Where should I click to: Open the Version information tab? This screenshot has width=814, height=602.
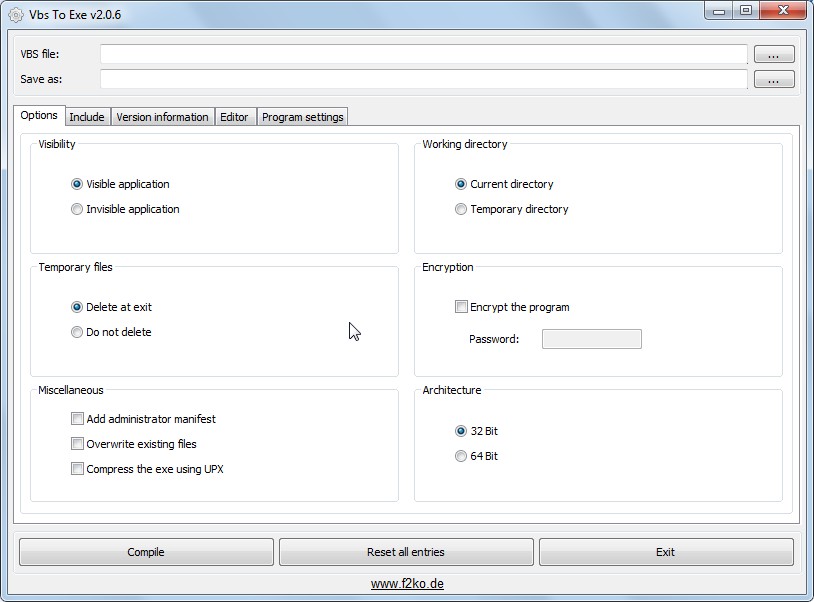tap(162, 117)
